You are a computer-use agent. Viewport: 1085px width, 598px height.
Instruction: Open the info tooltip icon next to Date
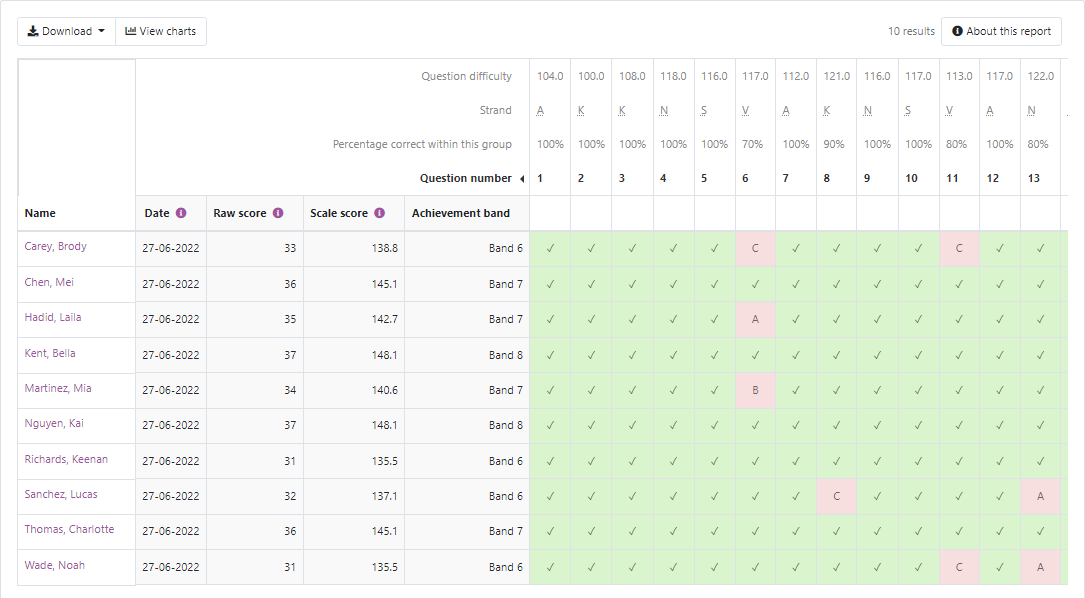tap(182, 213)
